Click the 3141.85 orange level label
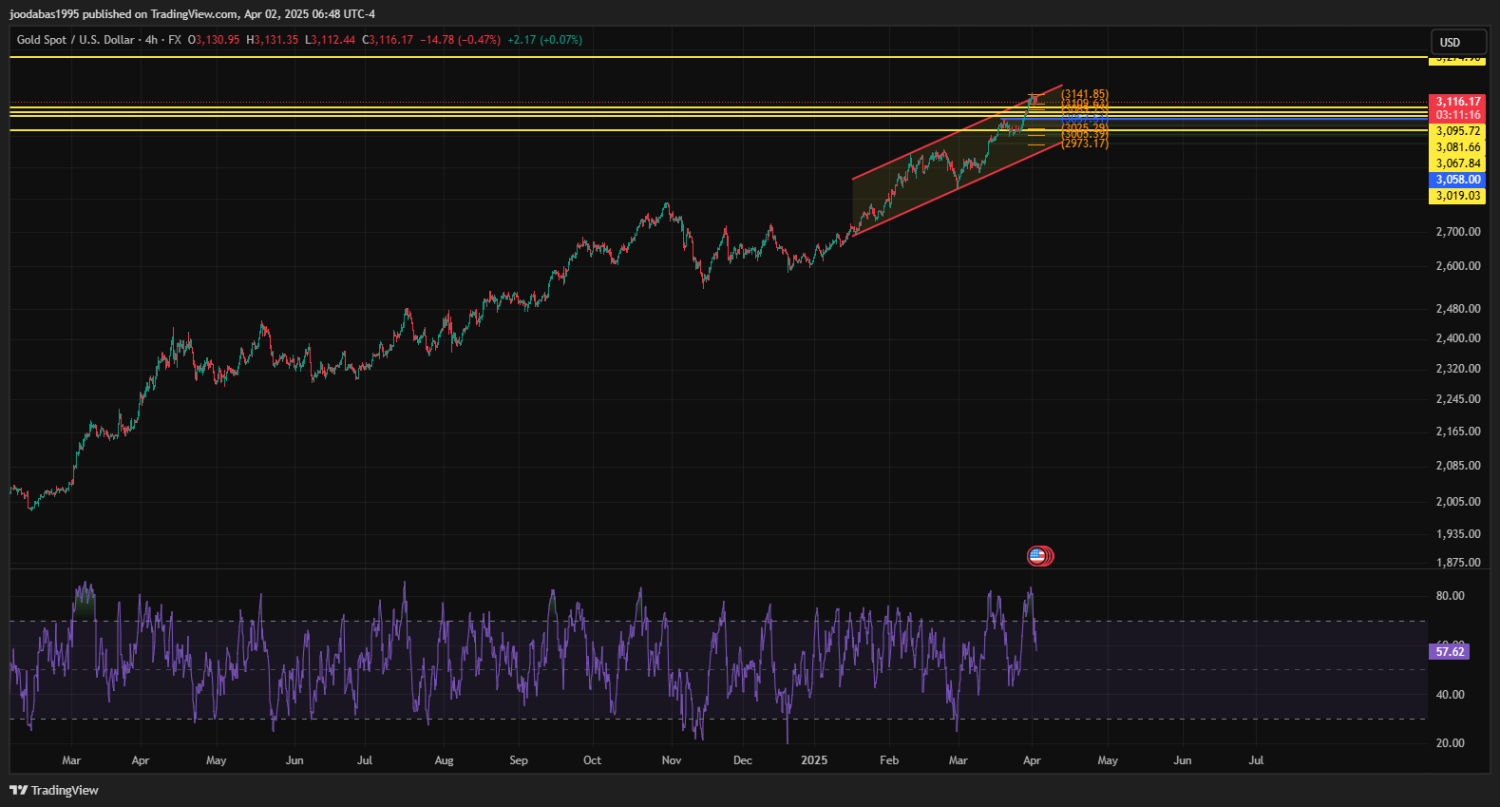 [1084, 94]
